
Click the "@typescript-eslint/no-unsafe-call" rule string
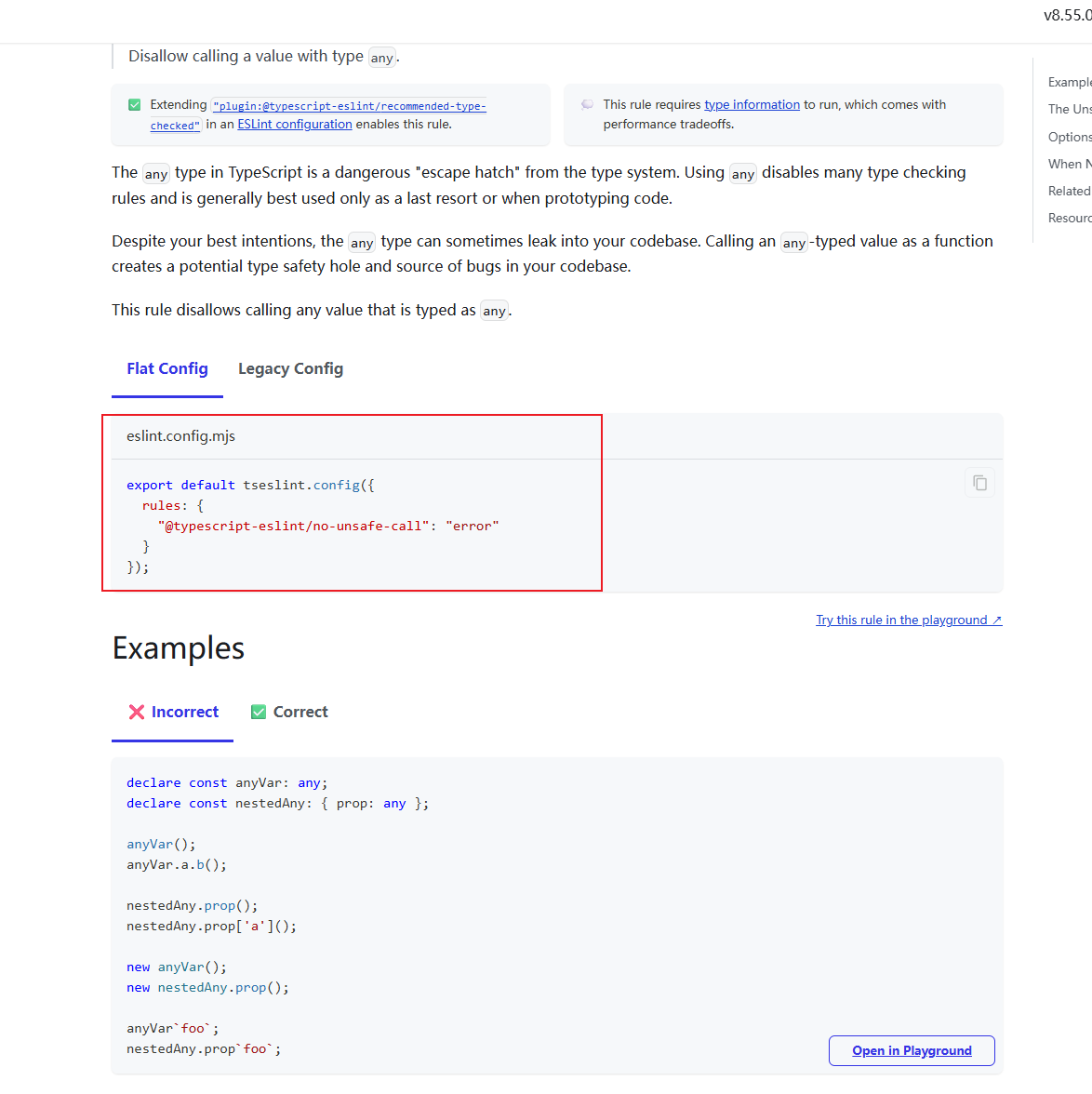click(x=294, y=527)
